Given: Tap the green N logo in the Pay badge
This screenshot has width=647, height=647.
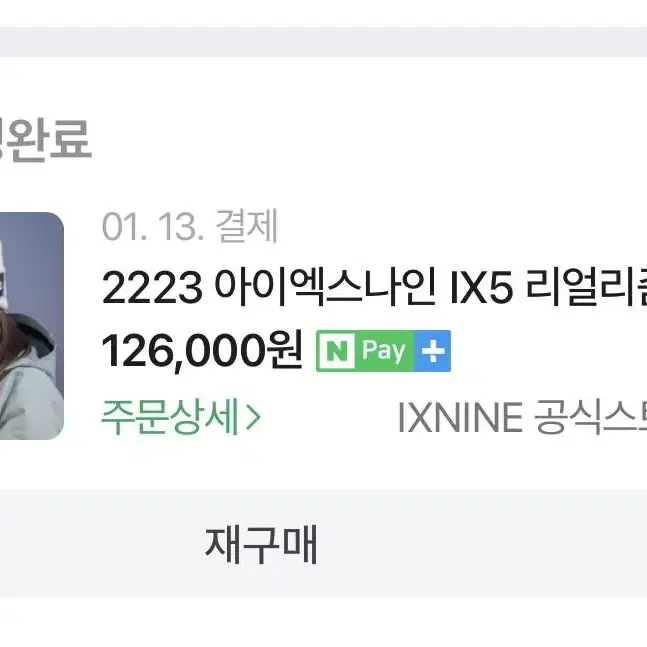Looking at the screenshot, I should (336, 351).
